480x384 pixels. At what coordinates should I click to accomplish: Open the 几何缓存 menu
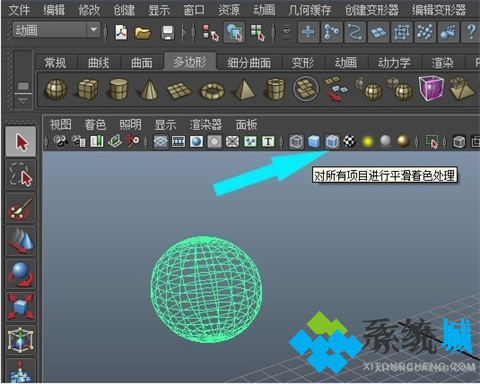310,10
